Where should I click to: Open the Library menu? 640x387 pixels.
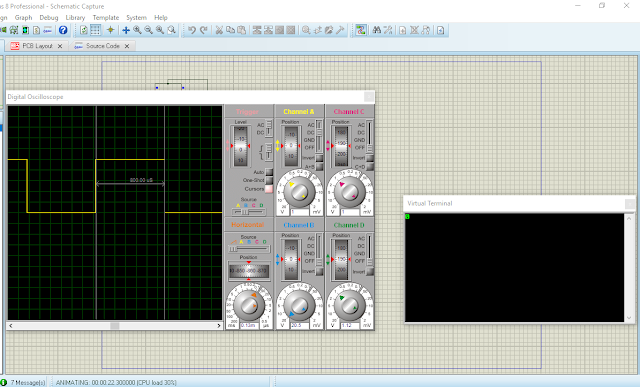click(75, 18)
